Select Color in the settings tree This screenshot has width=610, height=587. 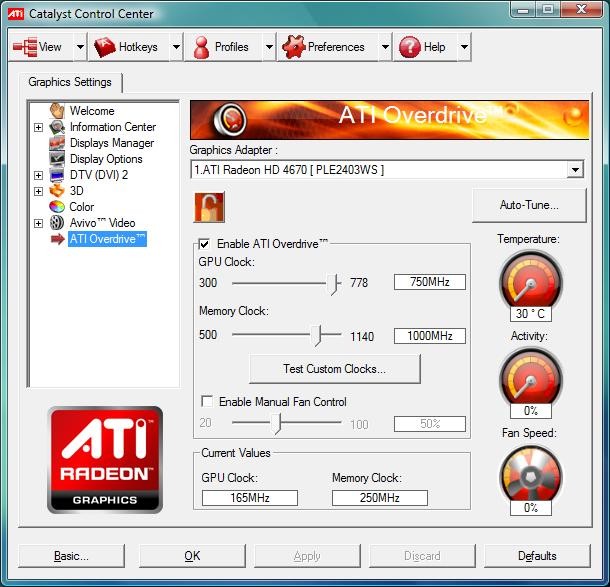click(x=82, y=207)
